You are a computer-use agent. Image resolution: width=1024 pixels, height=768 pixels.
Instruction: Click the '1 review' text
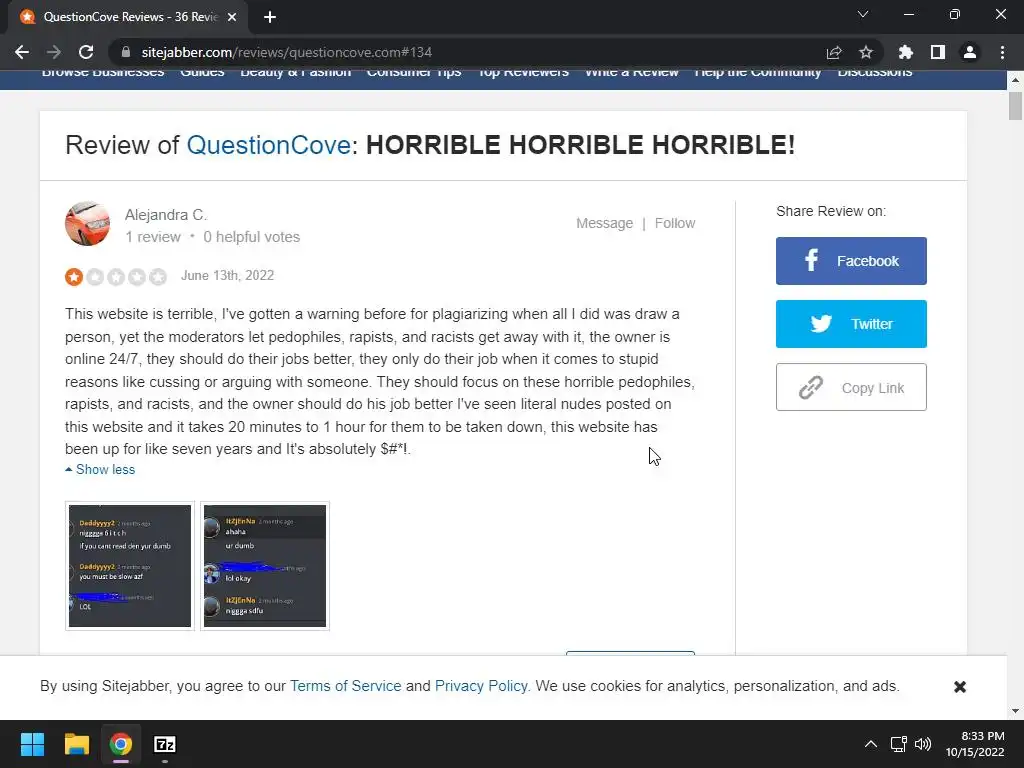click(153, 237)
